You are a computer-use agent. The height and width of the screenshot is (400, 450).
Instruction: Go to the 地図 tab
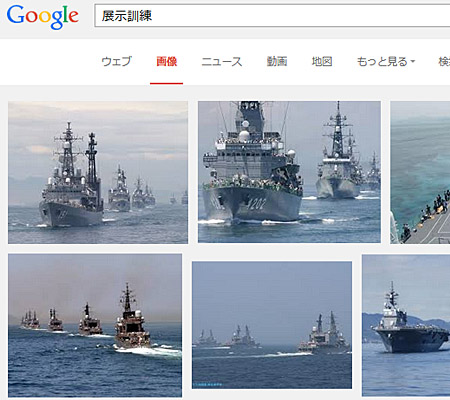pyautogui.click(x=322, y=61)
